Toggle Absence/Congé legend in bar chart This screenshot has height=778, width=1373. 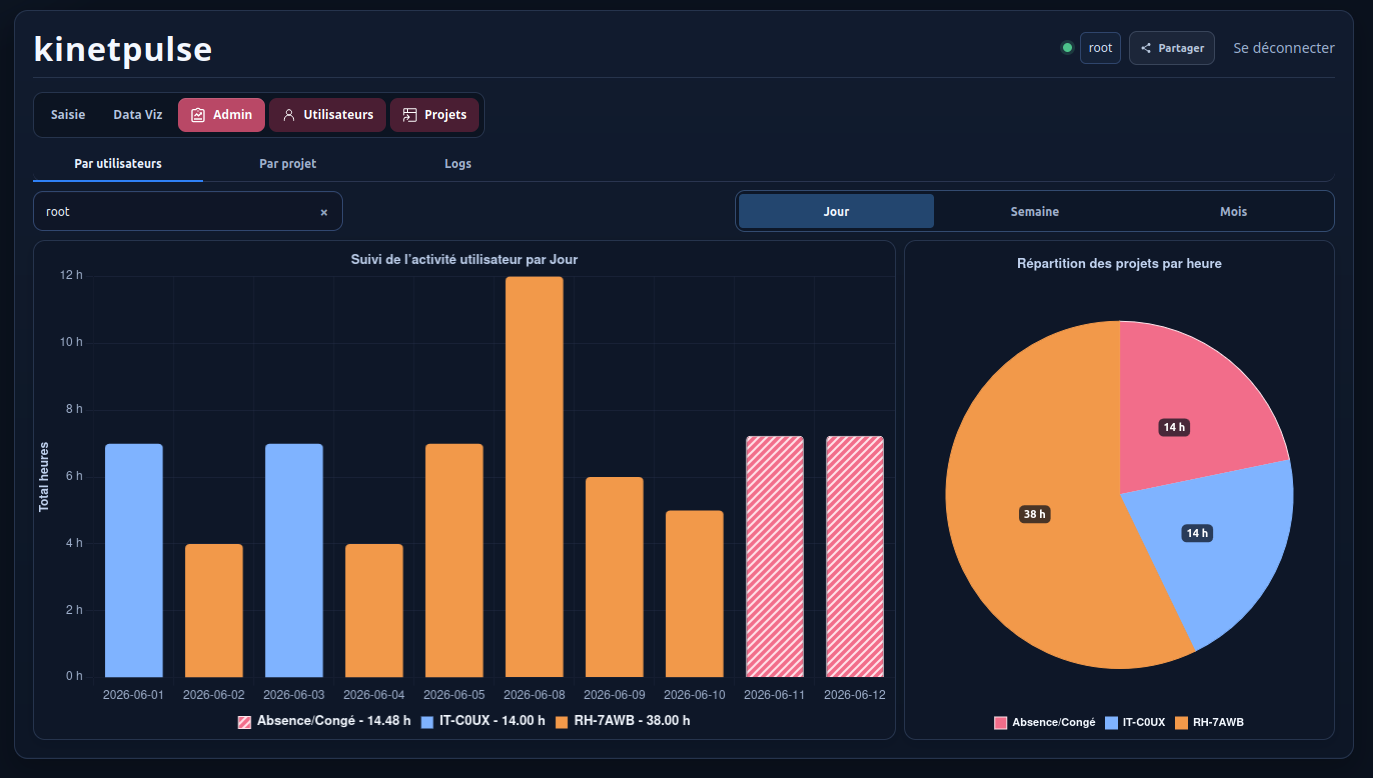324,721
